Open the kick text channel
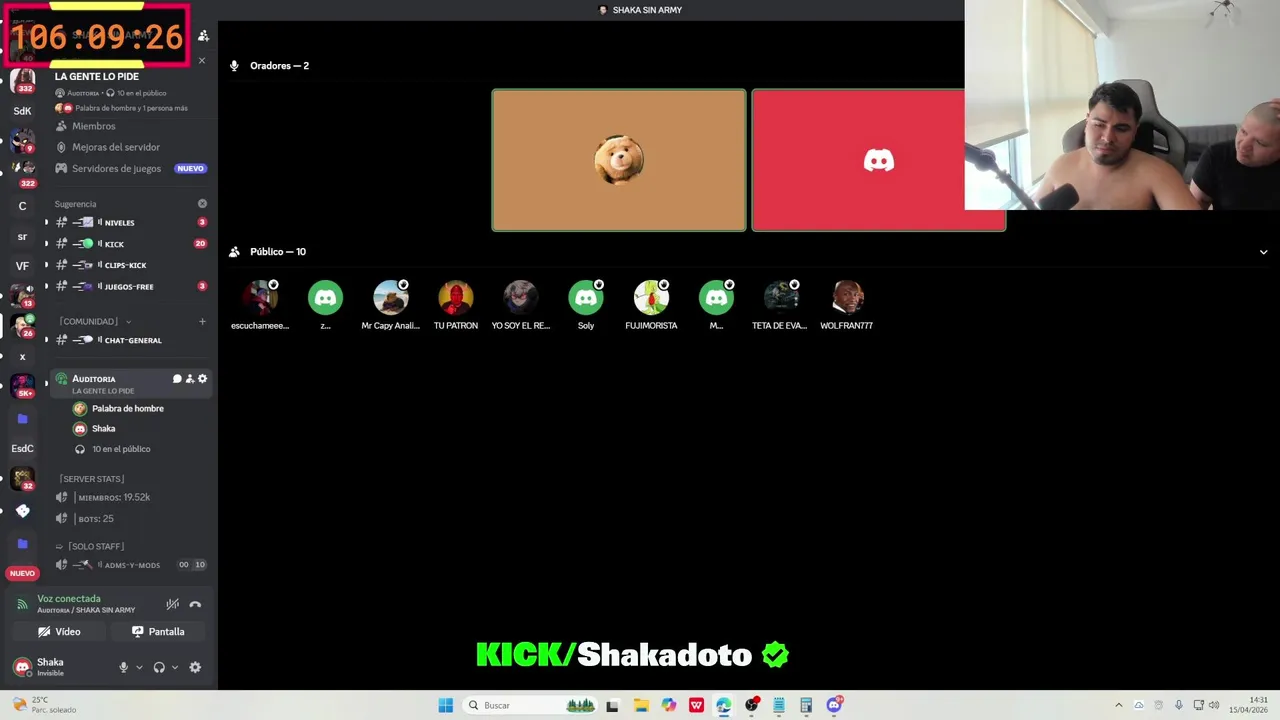 (130, 244)
